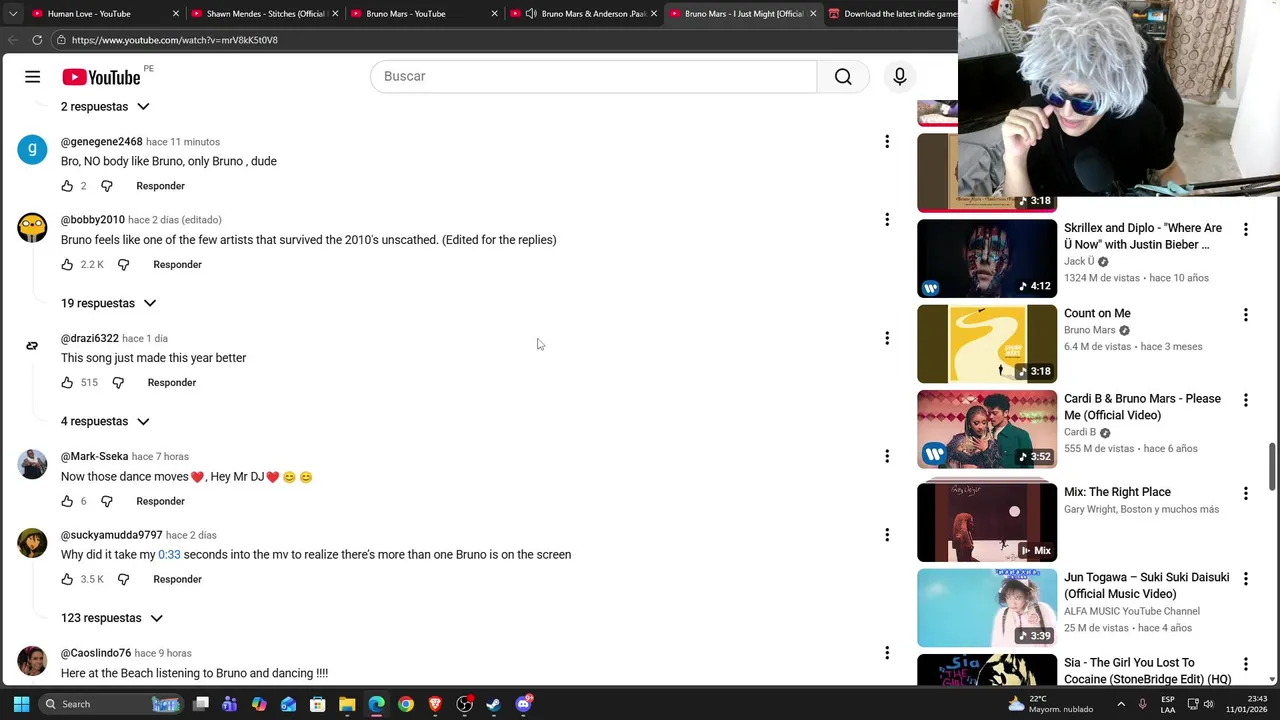Open Brave browser from the taskbar
1280x720 pixels.
pyautogui.click(x=435, y=704)
